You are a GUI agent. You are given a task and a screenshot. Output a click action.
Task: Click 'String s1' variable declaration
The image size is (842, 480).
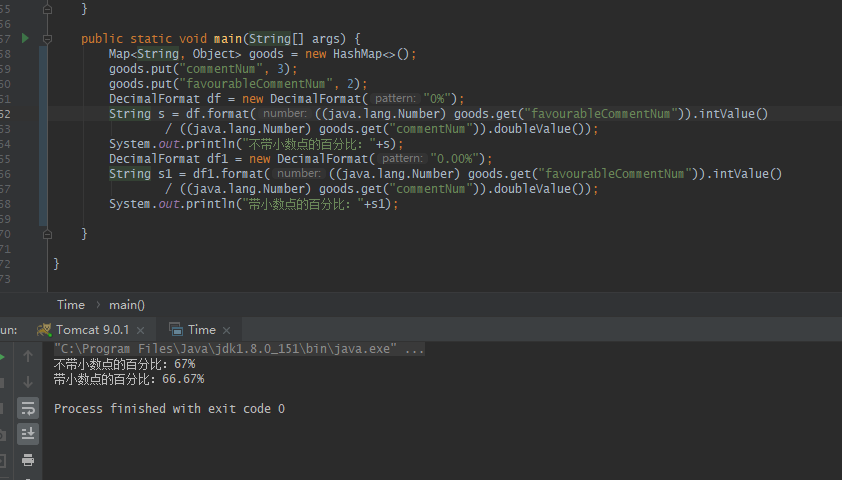tap(141, 174)
